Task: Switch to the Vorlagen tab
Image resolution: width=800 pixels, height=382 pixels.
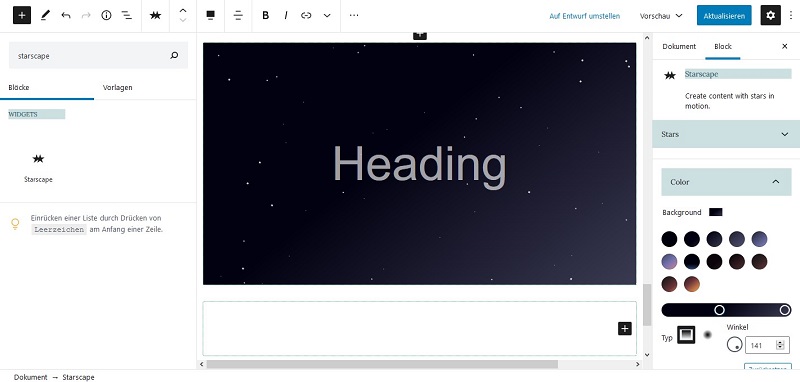Action: pyautogui.click(x=117, y=87)
